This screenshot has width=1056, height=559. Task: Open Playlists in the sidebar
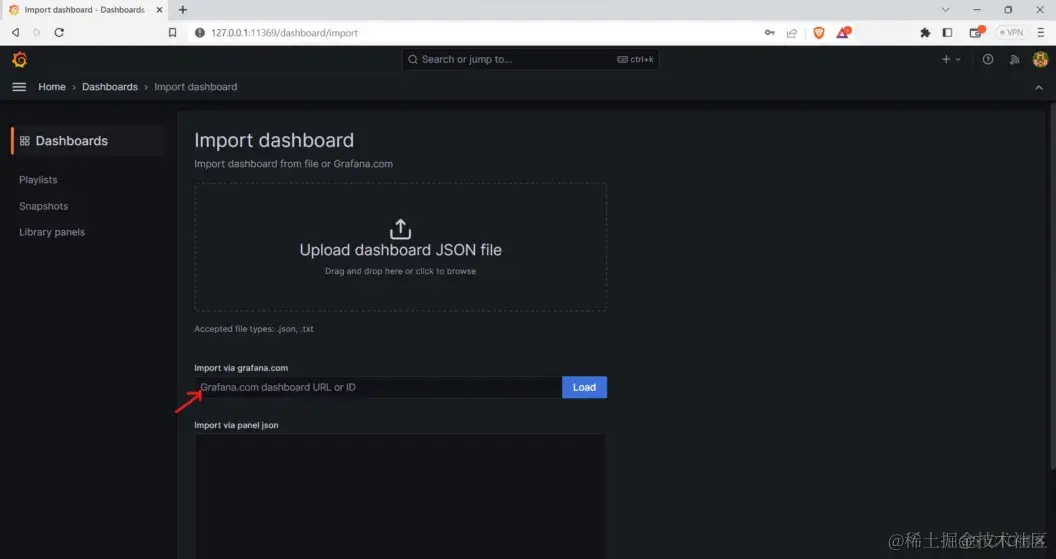(x=38, y=180)
